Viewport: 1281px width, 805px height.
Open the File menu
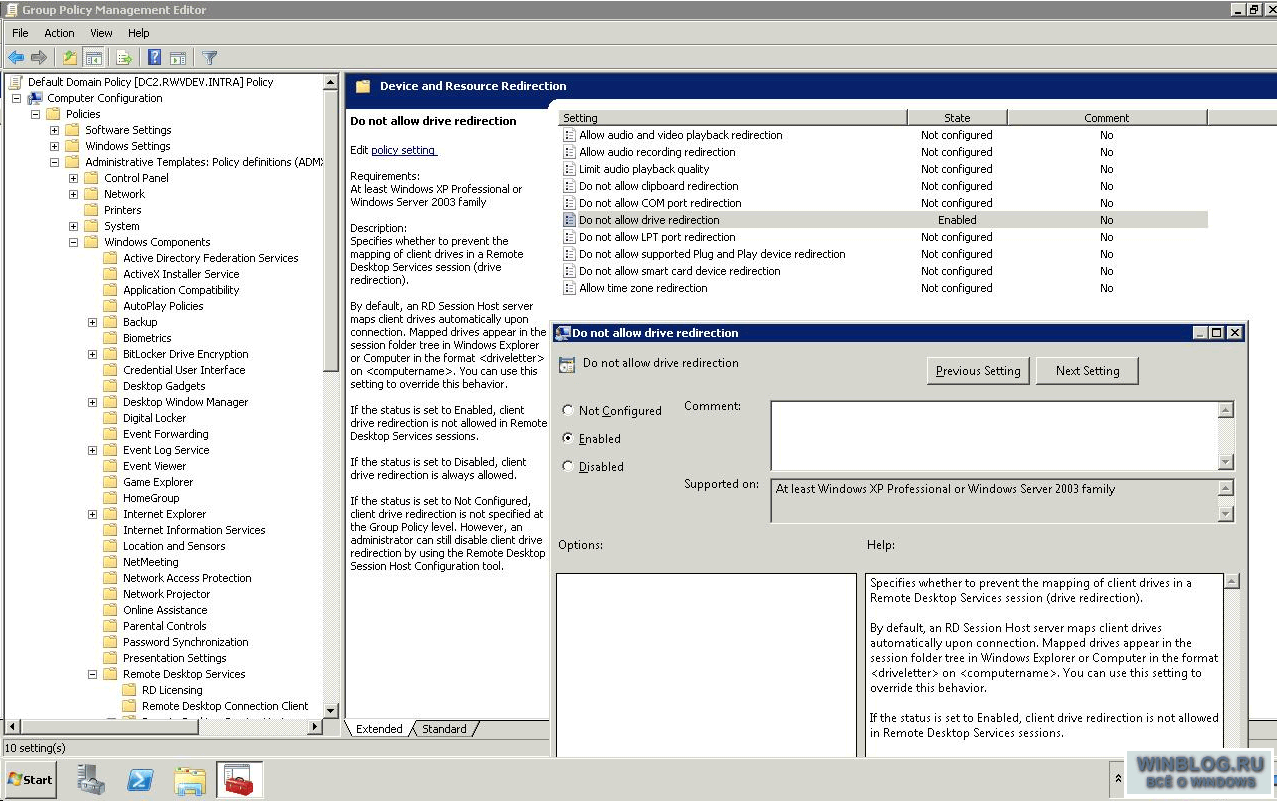coord(20,33)
